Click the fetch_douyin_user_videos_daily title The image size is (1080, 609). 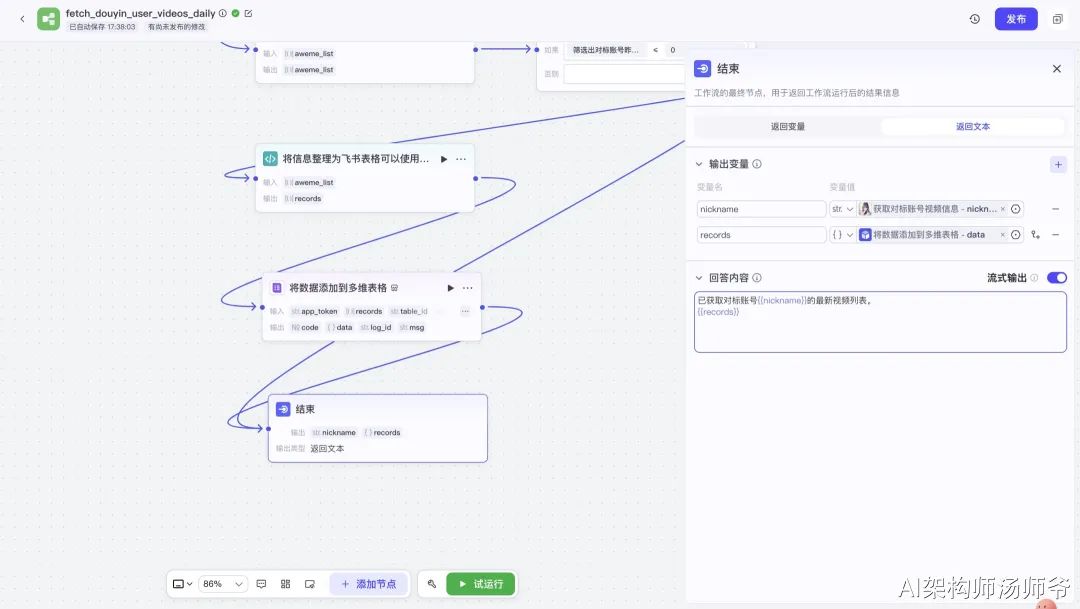[141, 13]
